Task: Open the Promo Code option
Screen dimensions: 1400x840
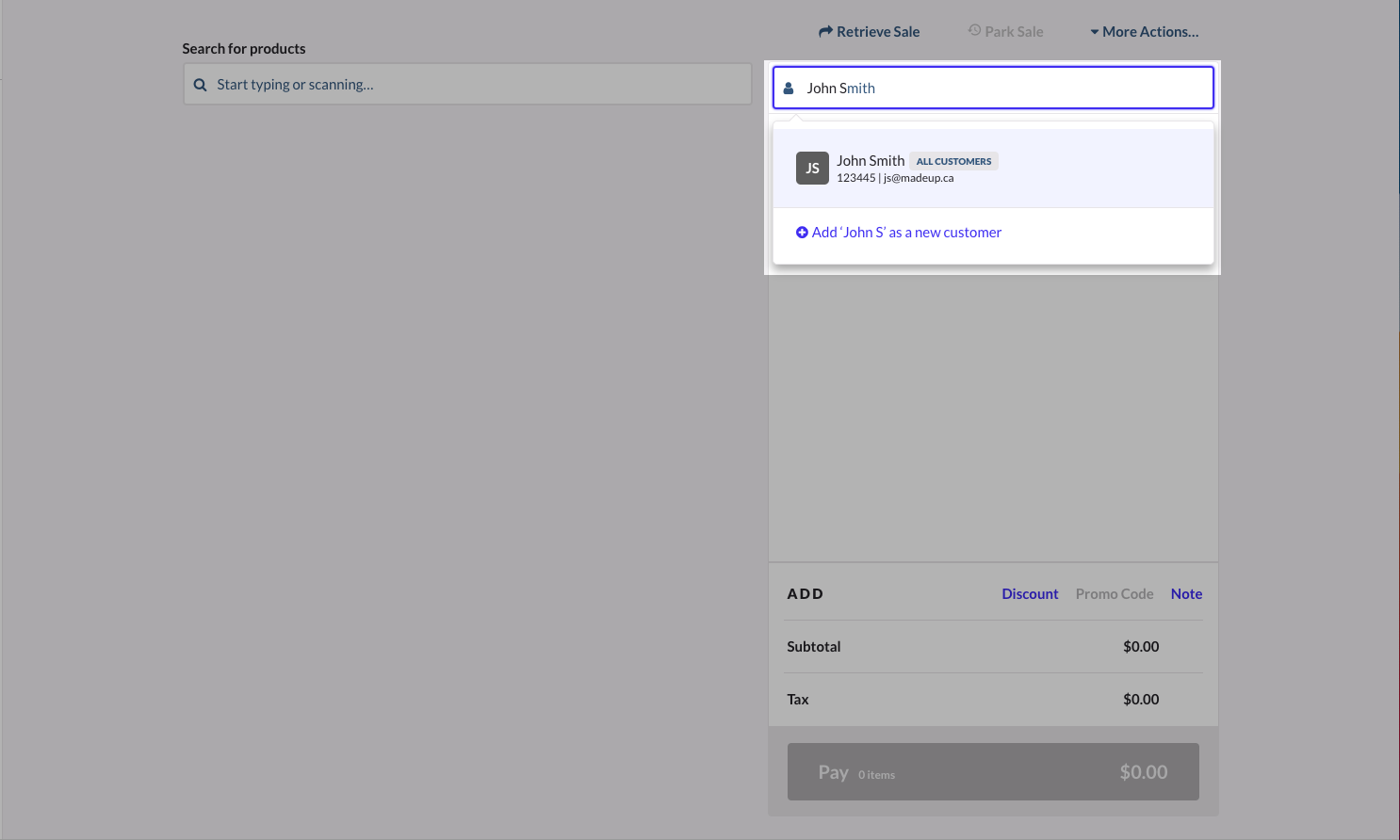Action: click(1115, 594)
